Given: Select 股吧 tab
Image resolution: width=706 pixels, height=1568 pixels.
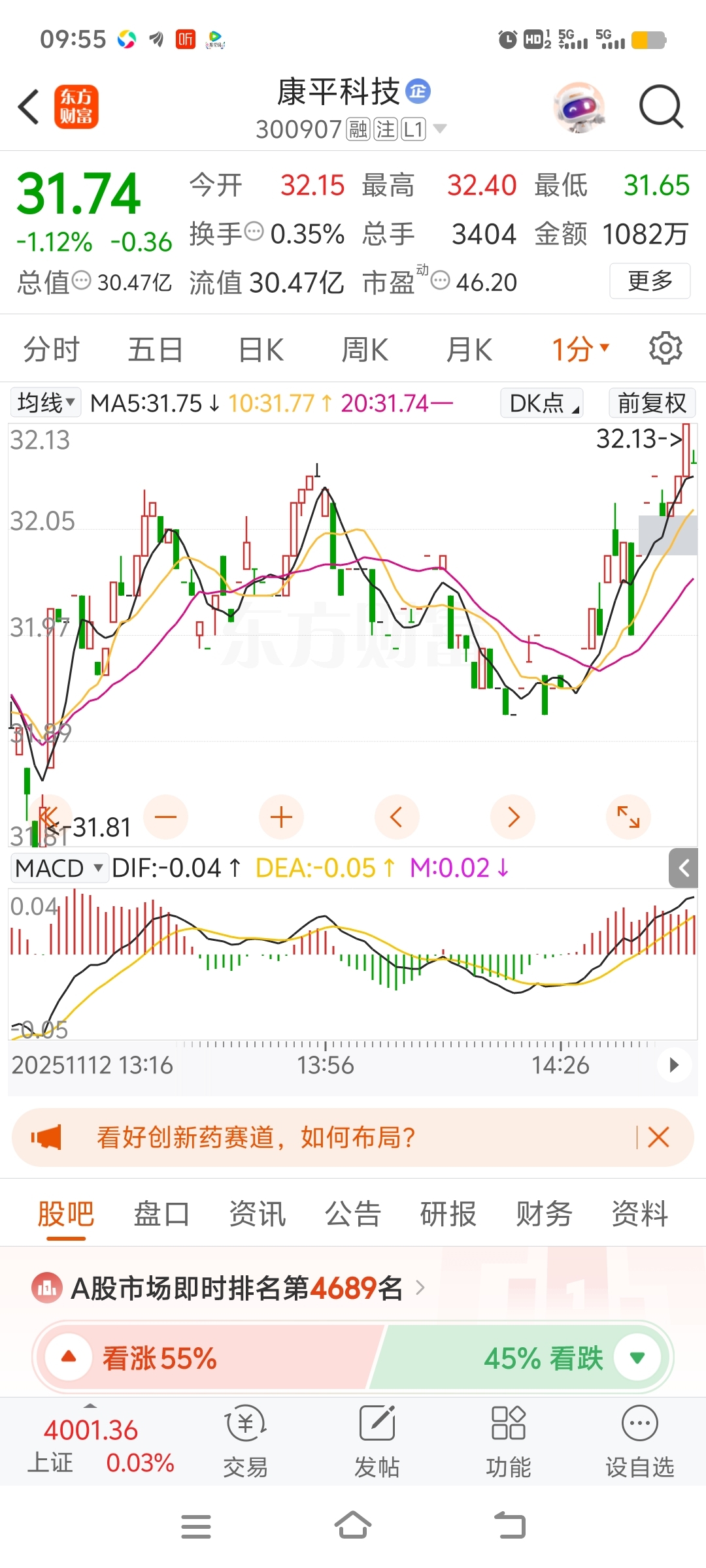Looking at the screenshot, I should point(66,1214).
